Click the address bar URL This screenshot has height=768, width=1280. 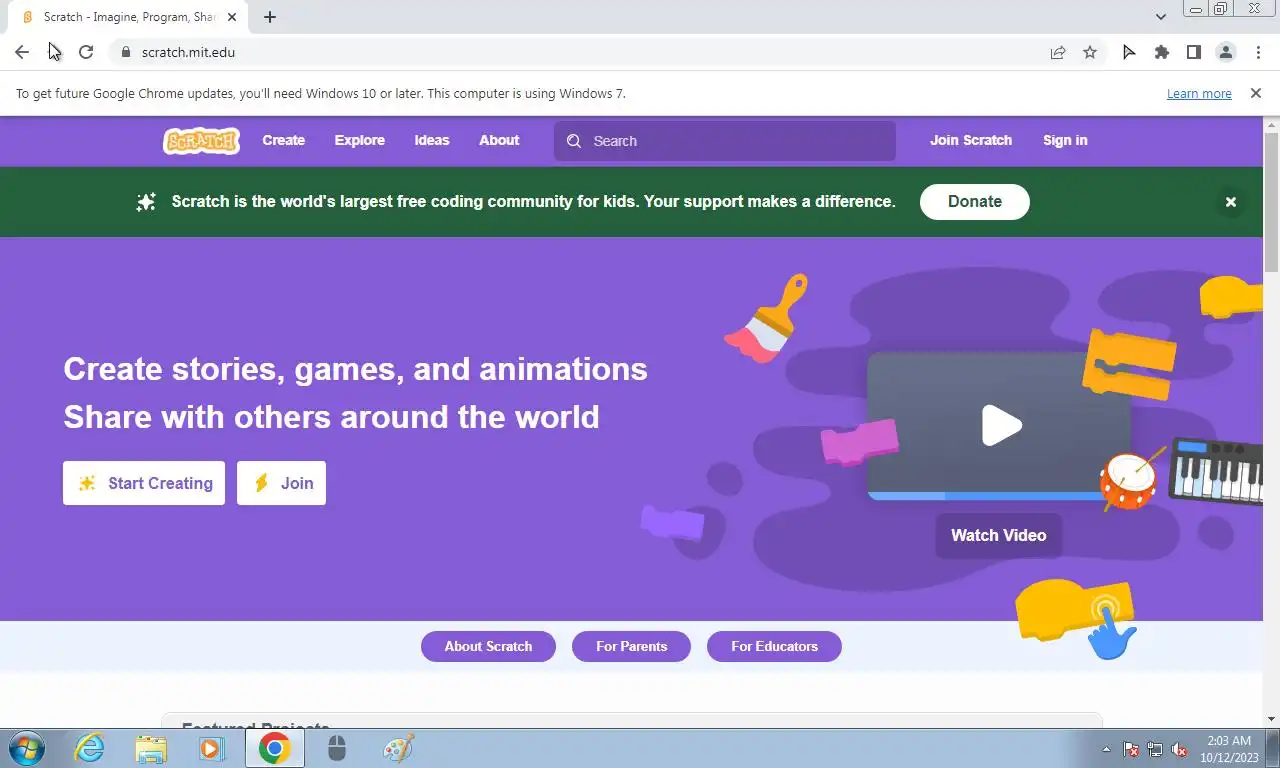[188, 52]
